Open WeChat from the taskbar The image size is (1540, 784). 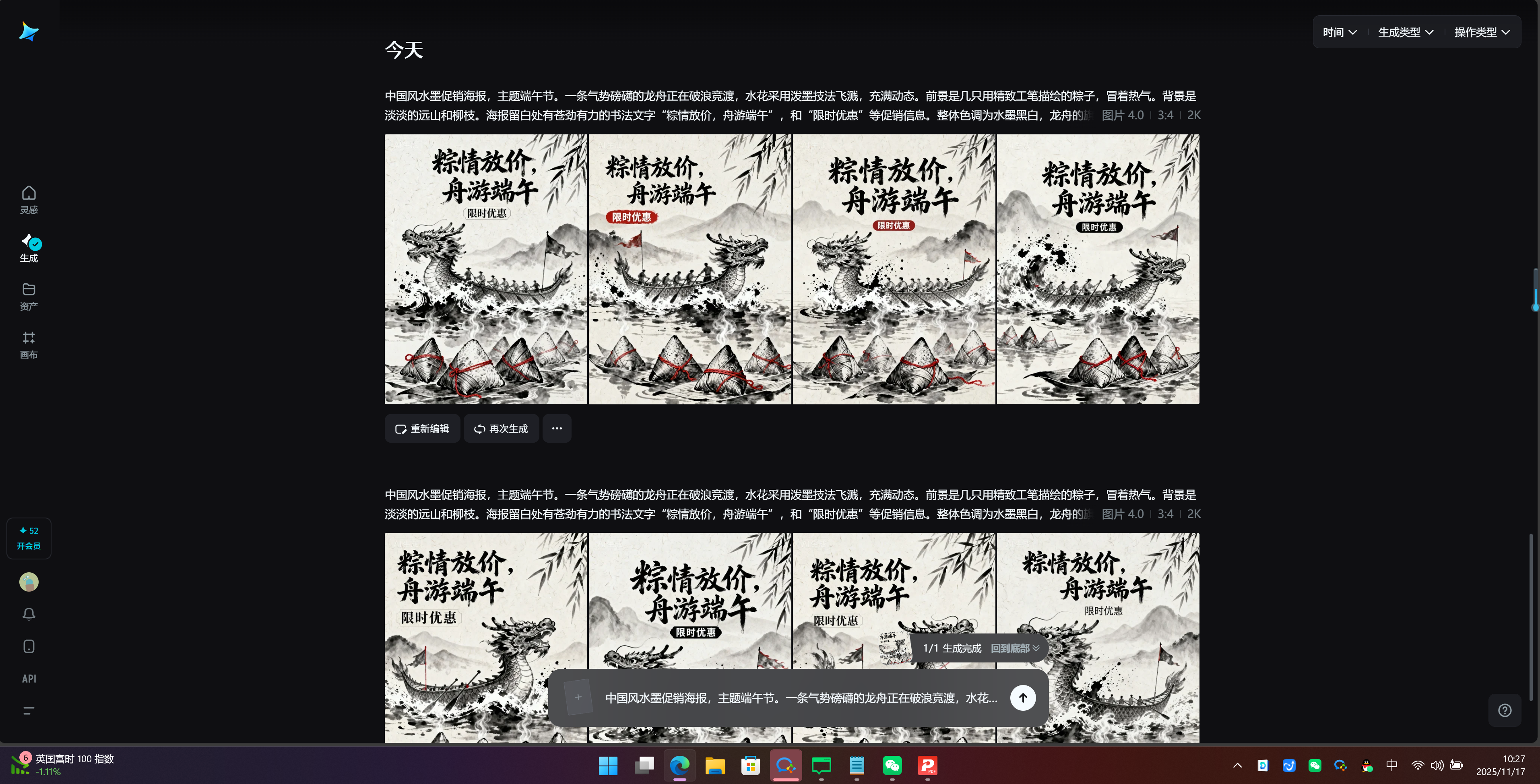[x=892, y=765]
